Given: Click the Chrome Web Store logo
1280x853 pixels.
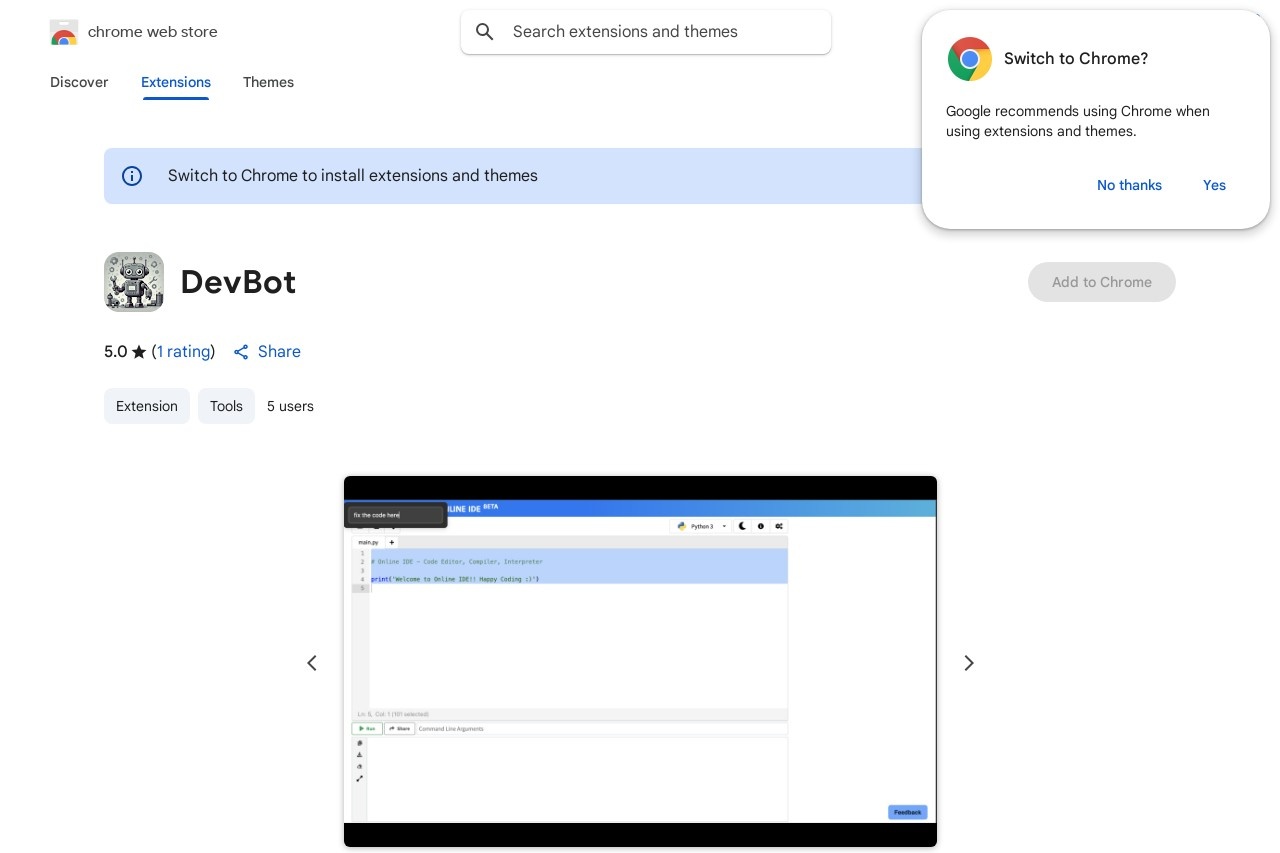Looking at the screenshot, I should [64, 32].
